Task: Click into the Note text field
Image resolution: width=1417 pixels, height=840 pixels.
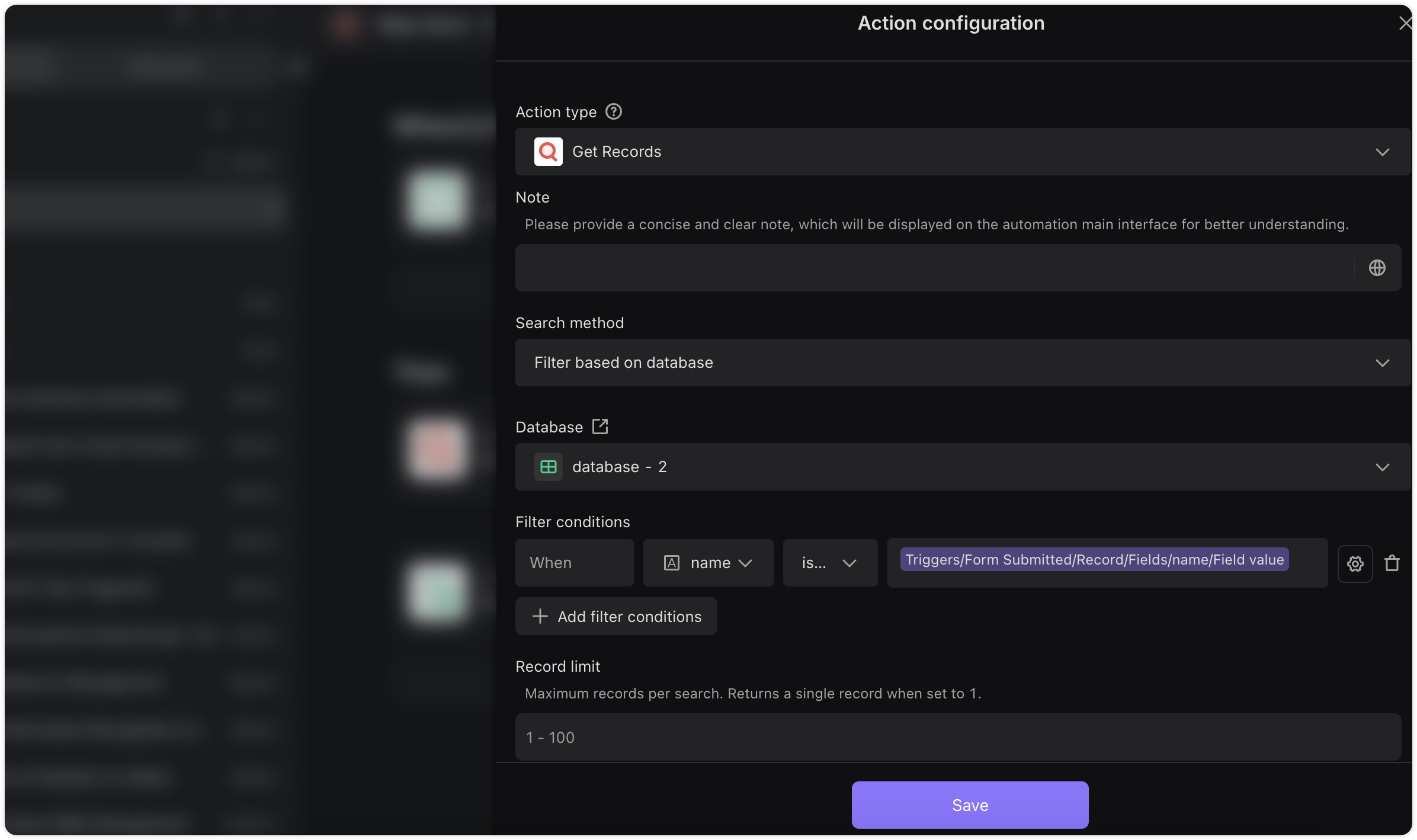Action: click(934, 268)
